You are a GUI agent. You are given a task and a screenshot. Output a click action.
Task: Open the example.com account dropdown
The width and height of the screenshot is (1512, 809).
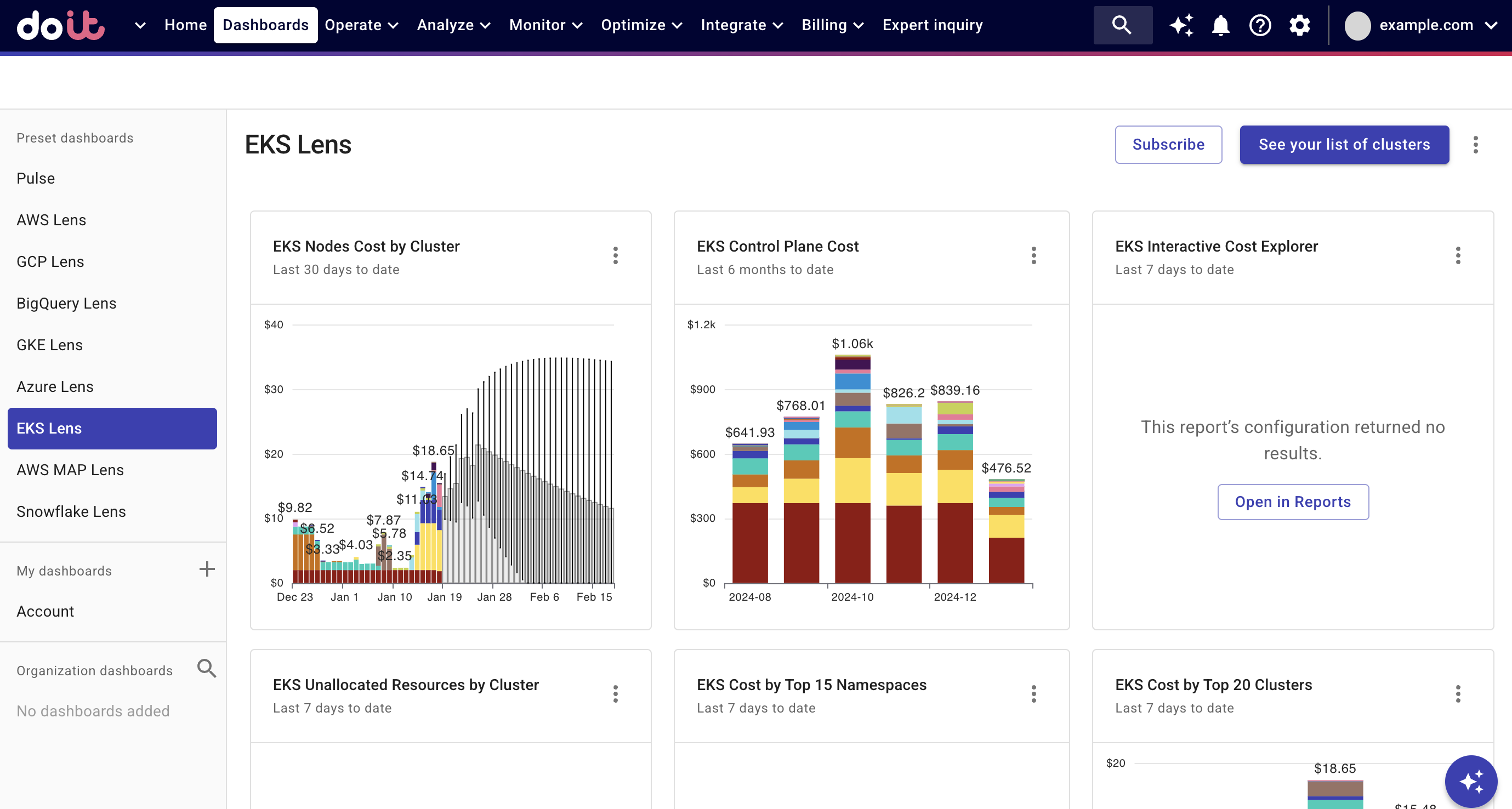click(x=1438, y=25)
